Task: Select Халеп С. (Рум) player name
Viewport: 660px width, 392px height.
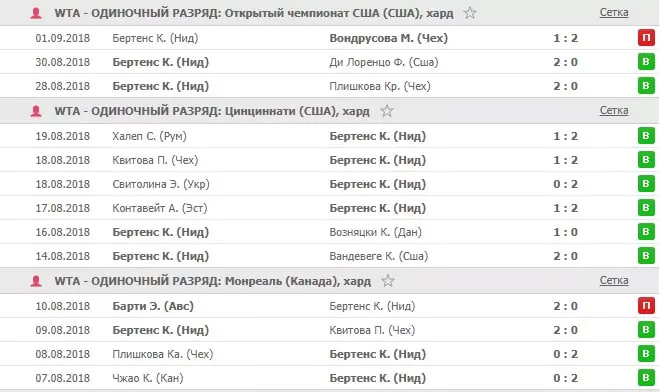Action: tap(149, 136)
